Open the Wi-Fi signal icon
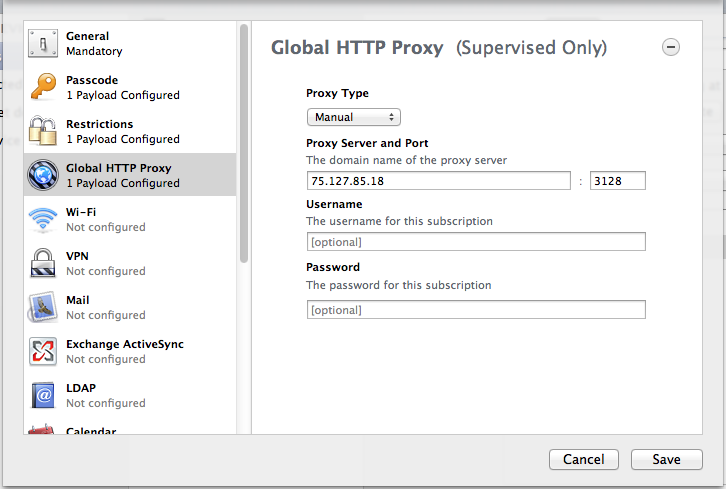This screenshot has height=489, width=726. [x=43, y=219]
